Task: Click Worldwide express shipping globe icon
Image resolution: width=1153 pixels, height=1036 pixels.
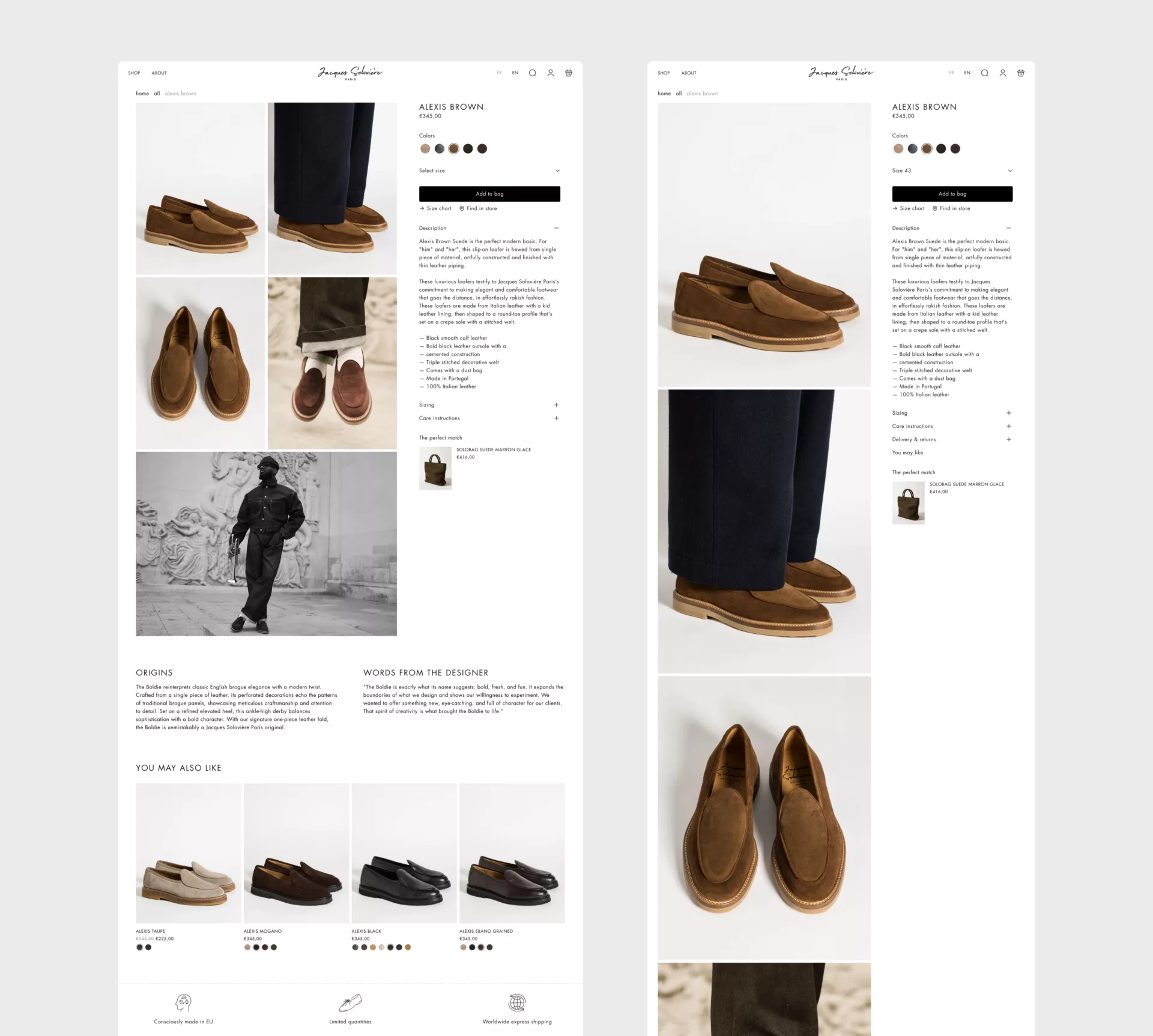Action: 517,1002
